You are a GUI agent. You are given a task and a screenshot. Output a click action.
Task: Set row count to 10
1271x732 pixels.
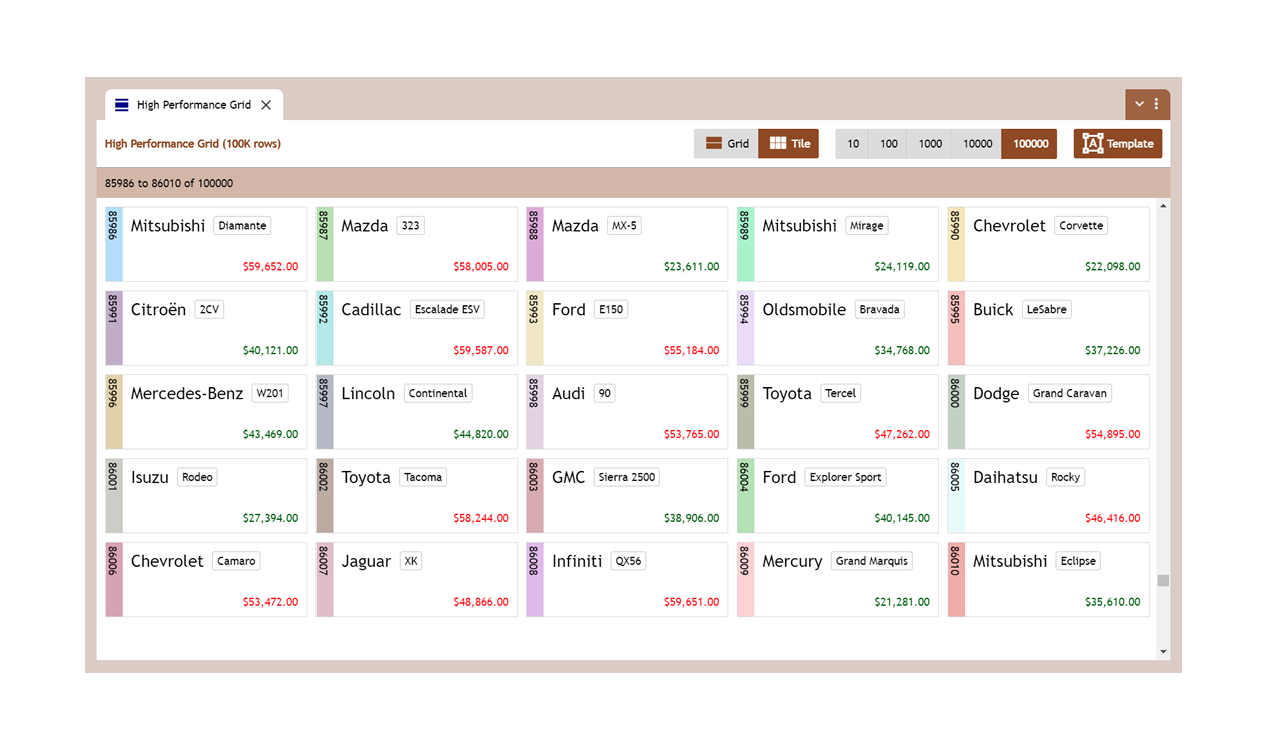853,144
